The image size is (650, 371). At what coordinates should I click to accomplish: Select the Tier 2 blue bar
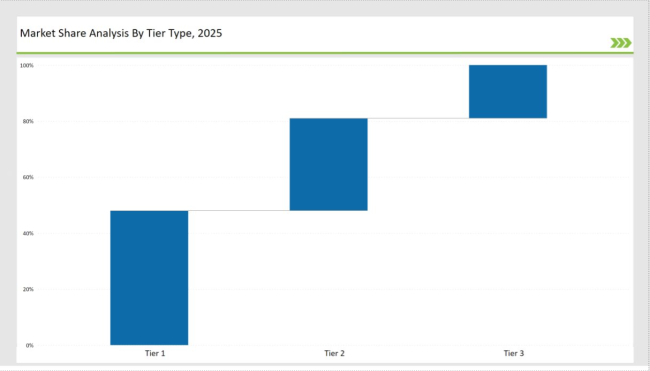(329, 164)
